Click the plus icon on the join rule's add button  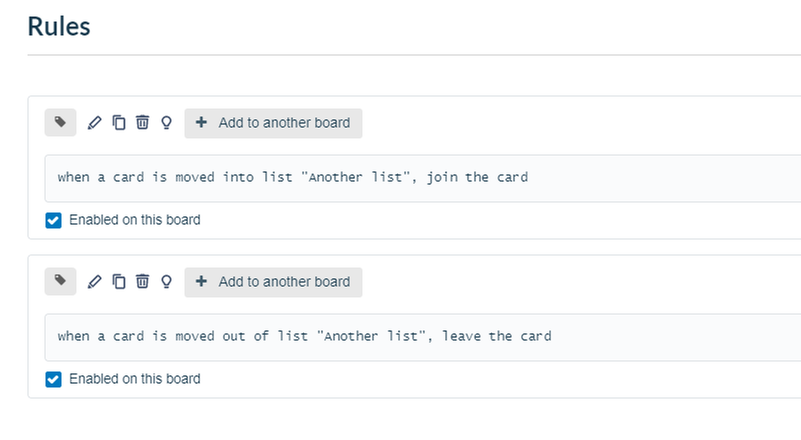[201, 122]
